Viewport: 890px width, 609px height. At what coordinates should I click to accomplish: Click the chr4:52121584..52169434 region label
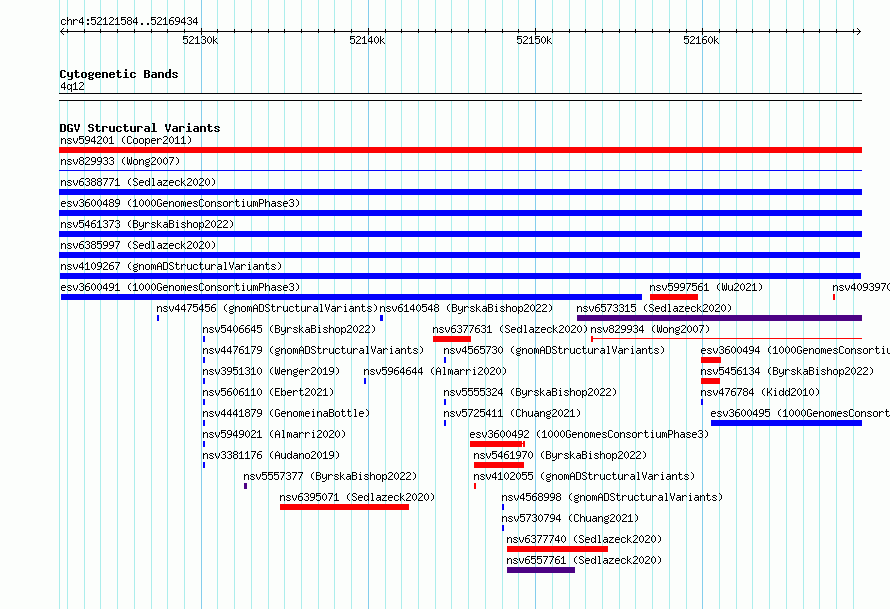click(x=129, y=22)
